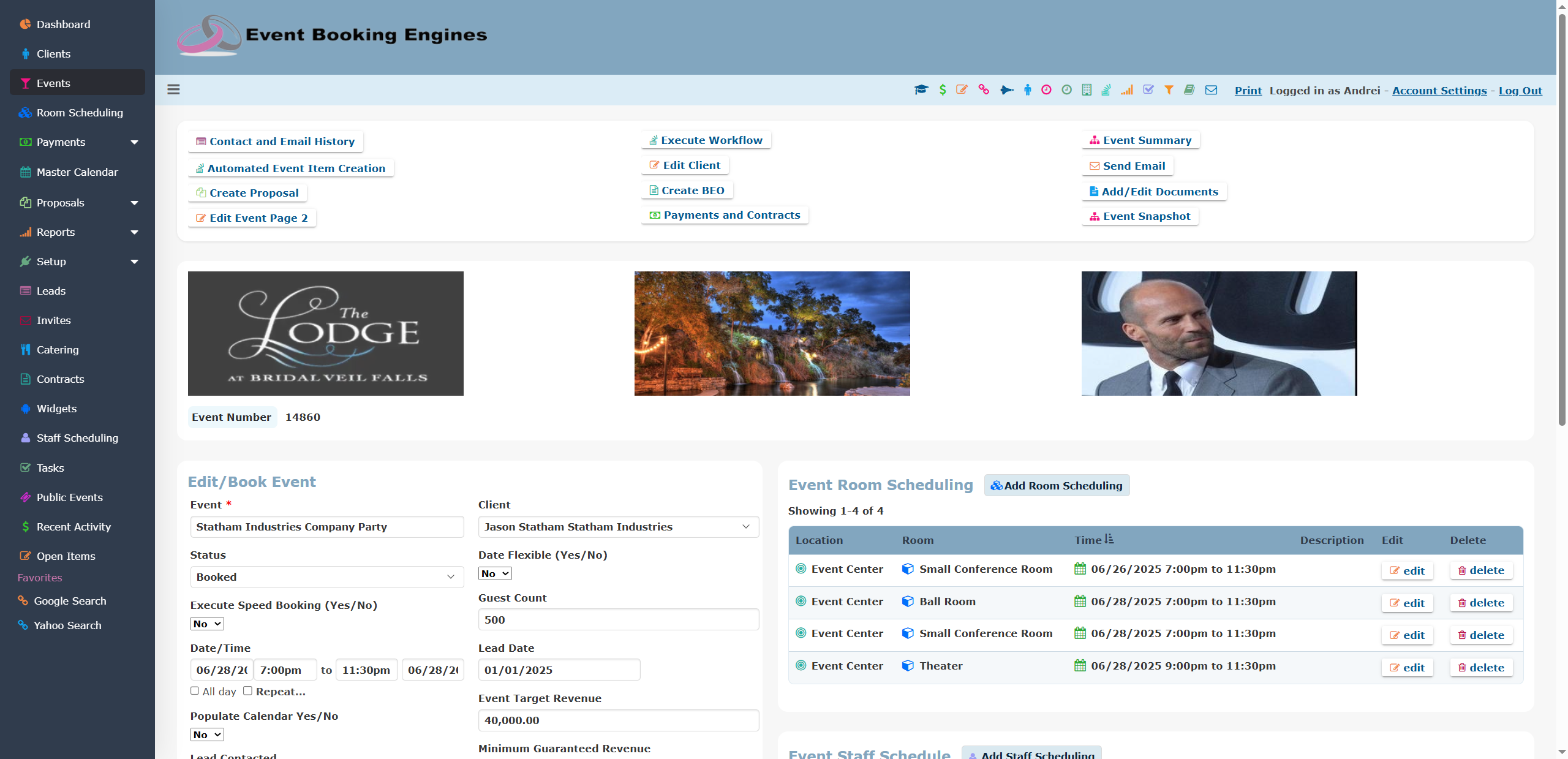This screenshot has width=1568, height=759.
Task: Check the All day checkbox
Action: tap(195, 691)
